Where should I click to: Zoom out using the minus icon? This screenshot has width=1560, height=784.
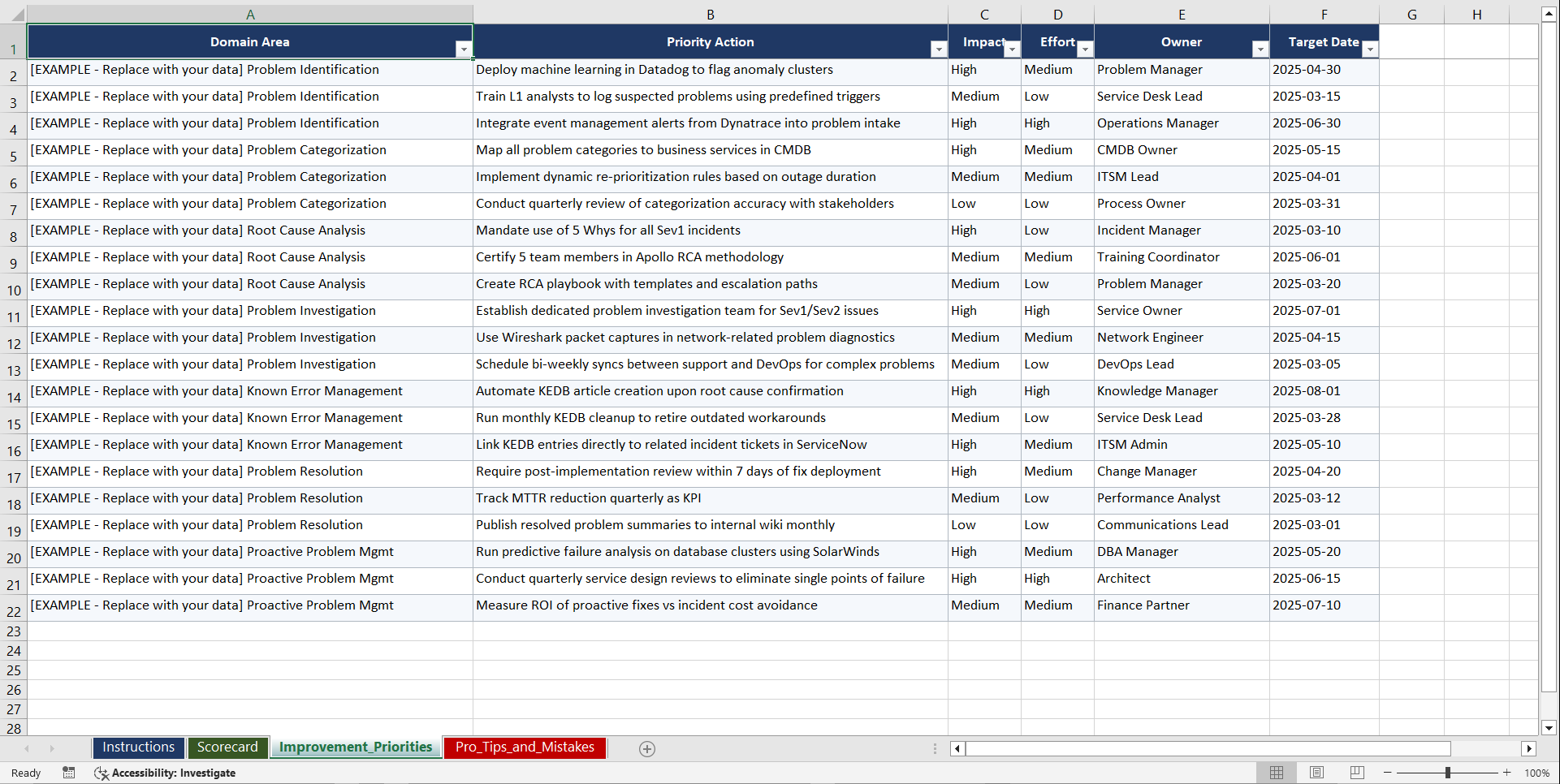(x=1388, y=773)
